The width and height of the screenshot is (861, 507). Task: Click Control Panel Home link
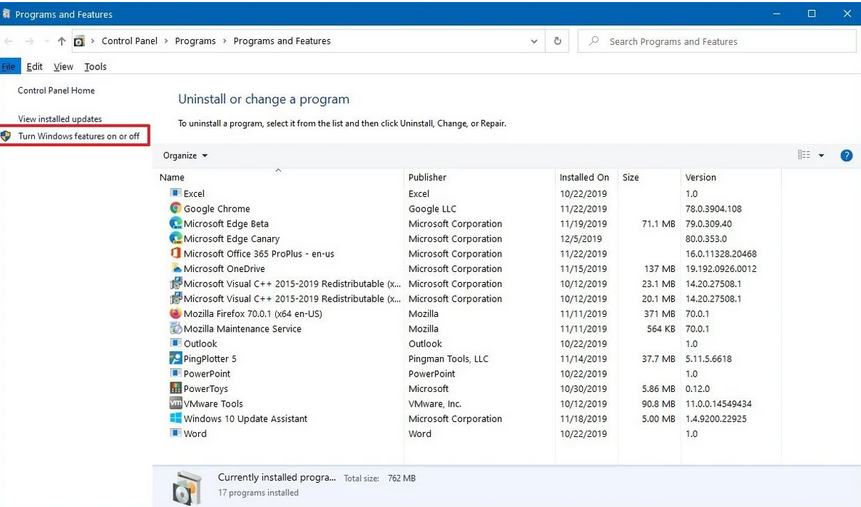56,90
